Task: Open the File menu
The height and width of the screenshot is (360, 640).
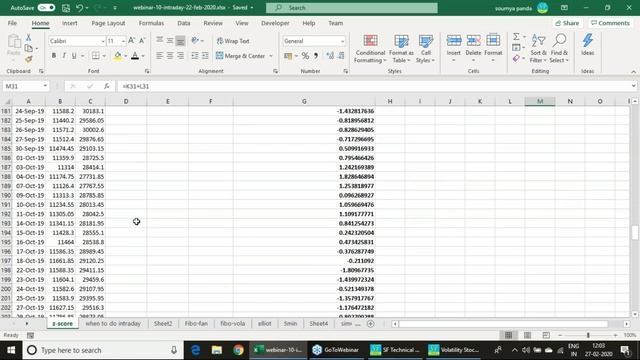Action: (x=12, y=23)
